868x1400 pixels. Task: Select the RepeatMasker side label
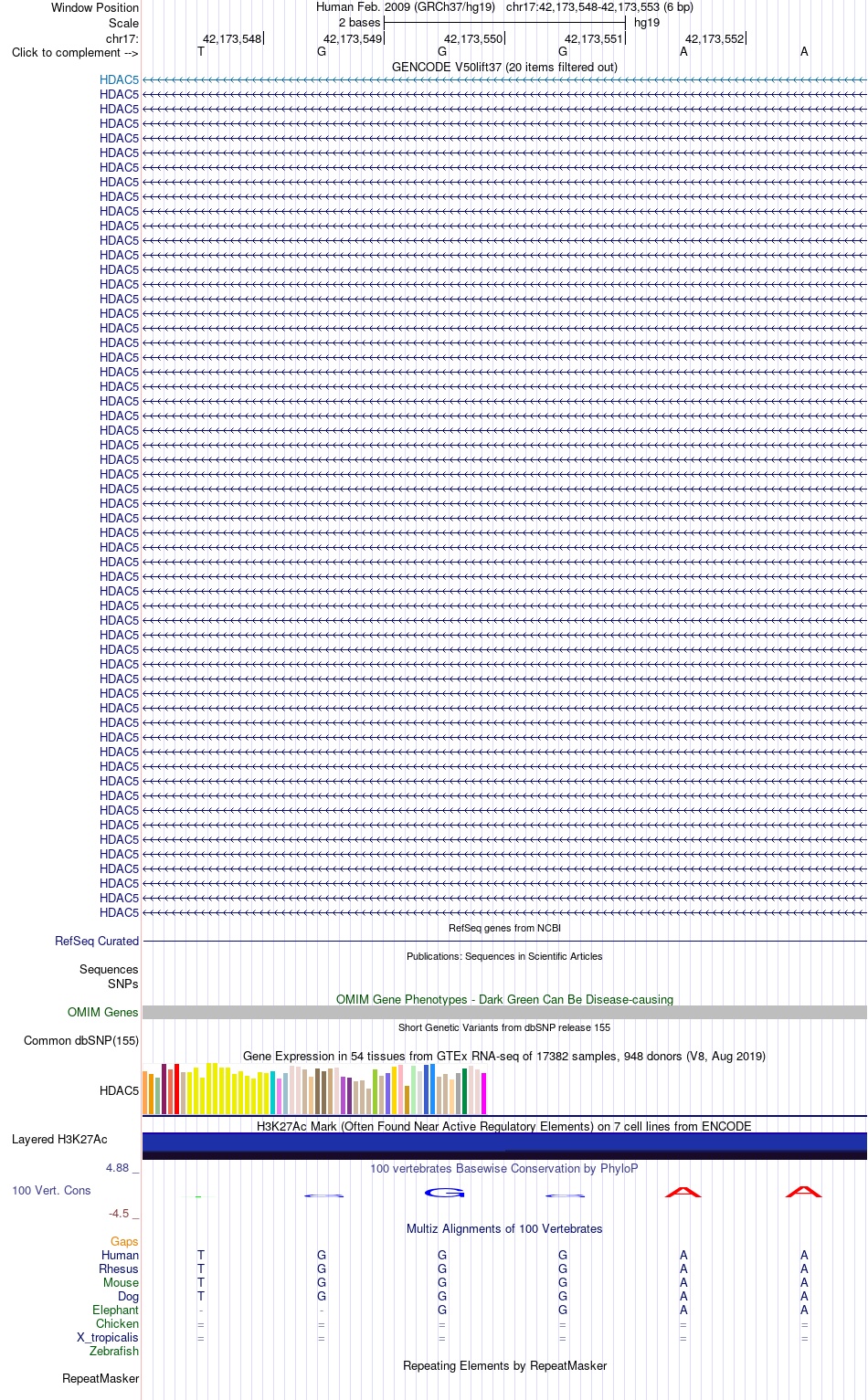click(x=101, y=1378)
